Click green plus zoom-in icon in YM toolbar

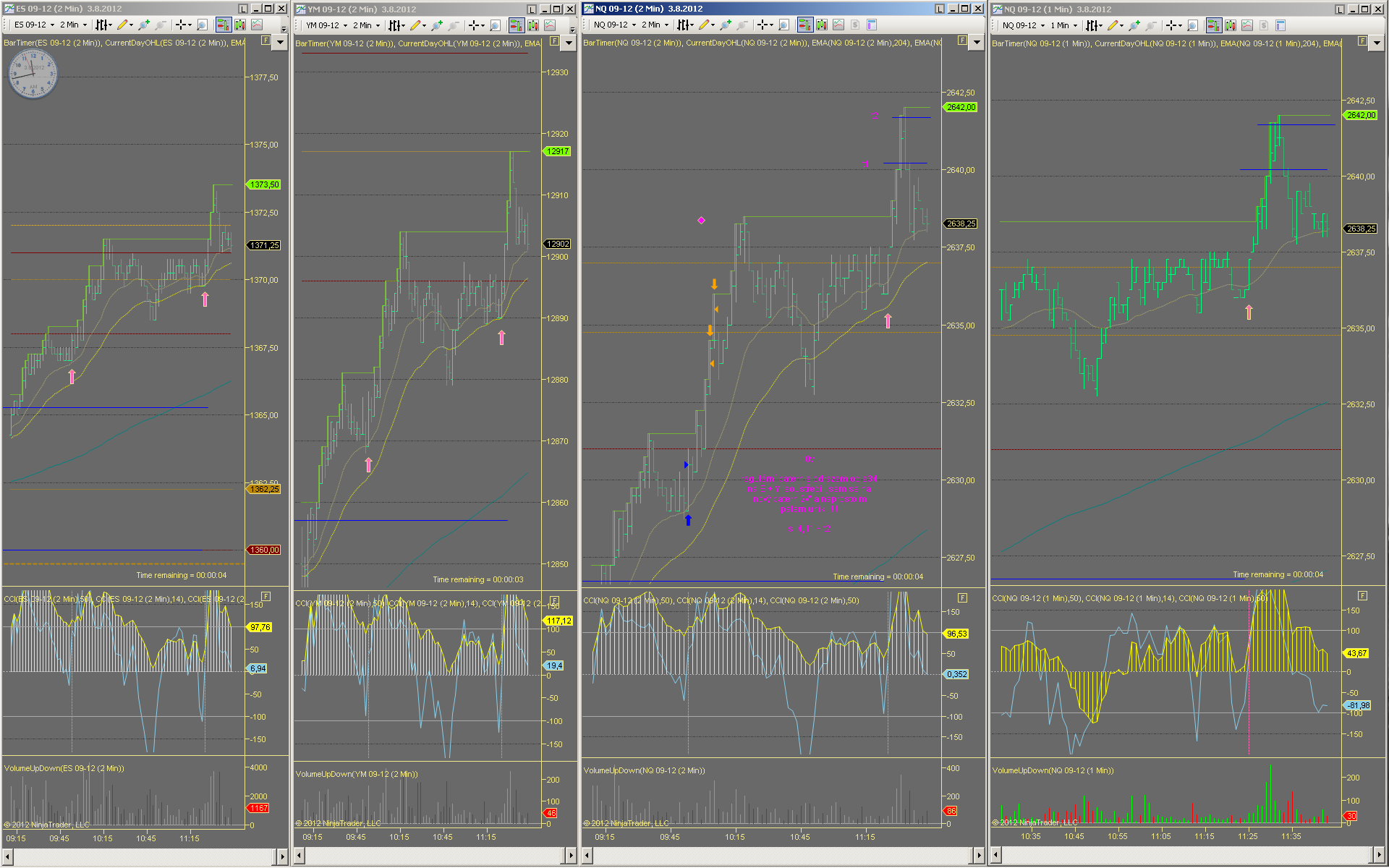(436, 25)
